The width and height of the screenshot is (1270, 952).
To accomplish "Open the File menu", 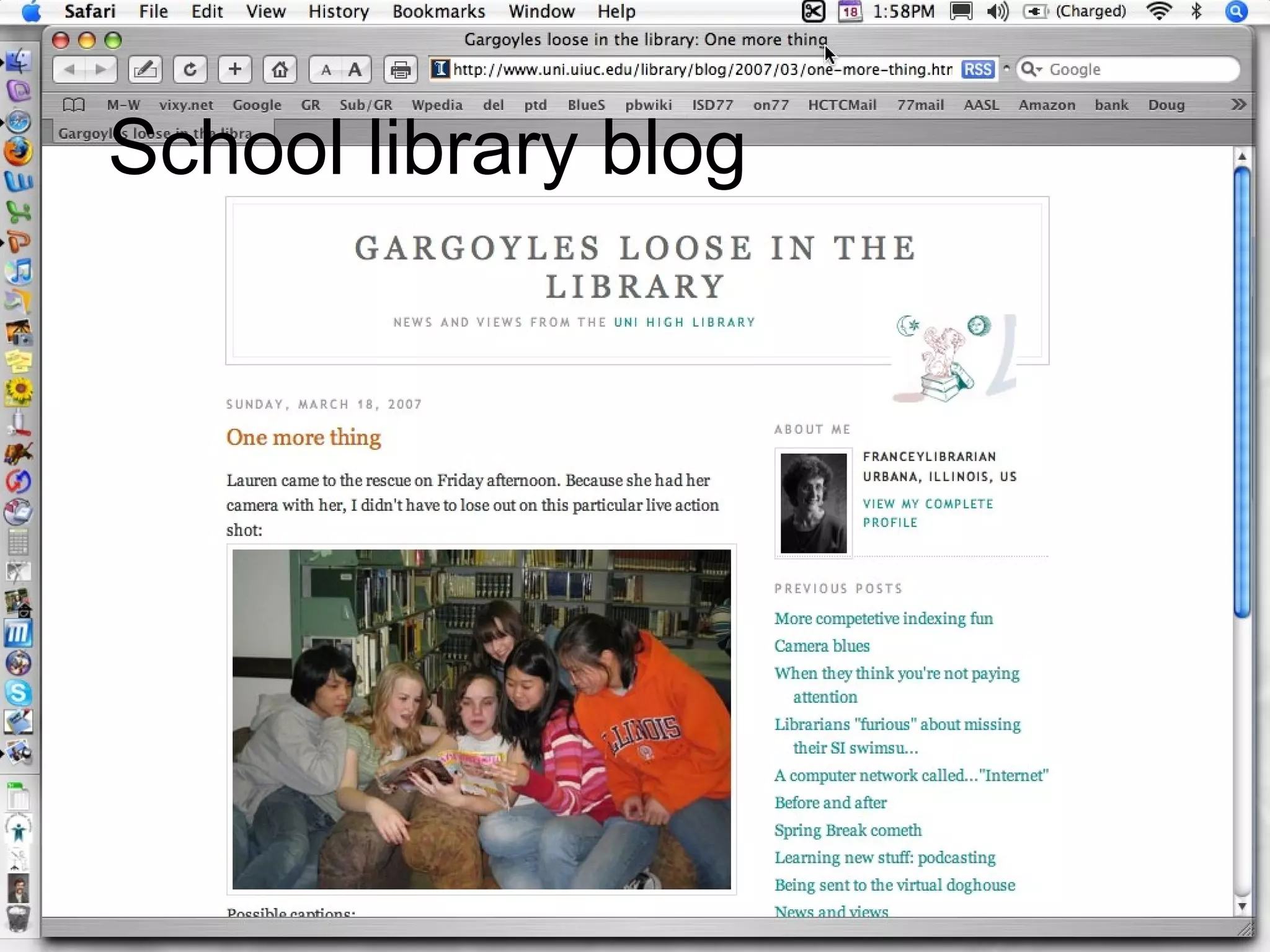I will [x=153, y=12].
